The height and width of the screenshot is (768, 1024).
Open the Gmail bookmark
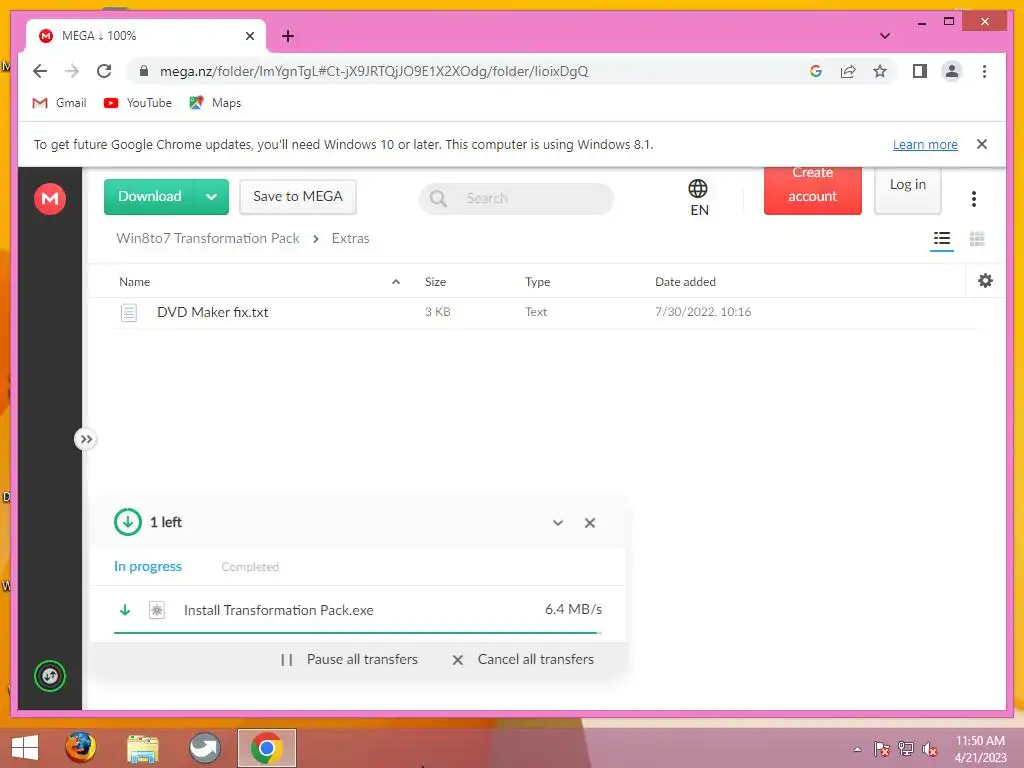point(59,103)
